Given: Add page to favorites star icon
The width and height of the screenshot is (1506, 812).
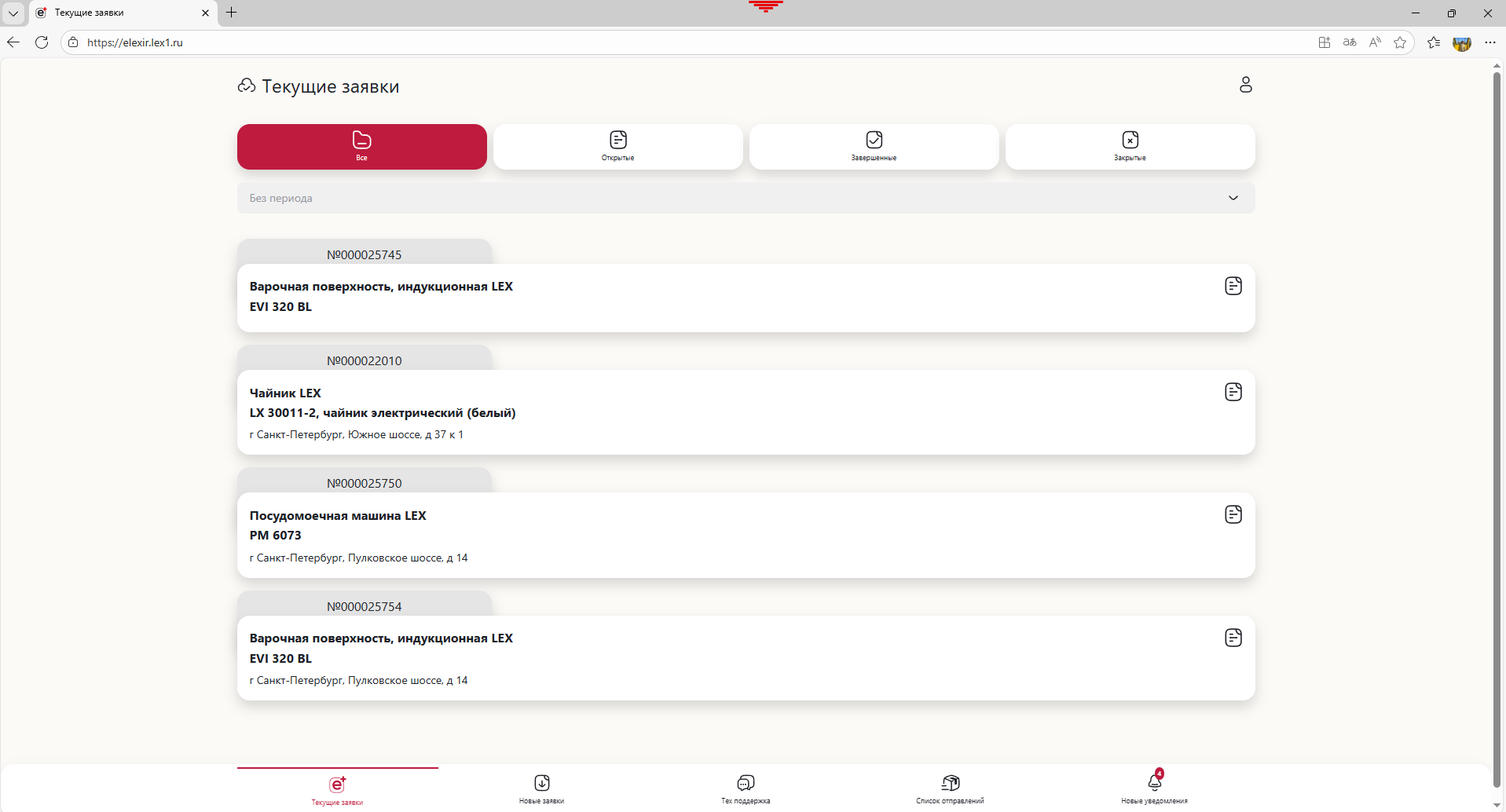Looking at the screenshot, I should coord(1399,42).
